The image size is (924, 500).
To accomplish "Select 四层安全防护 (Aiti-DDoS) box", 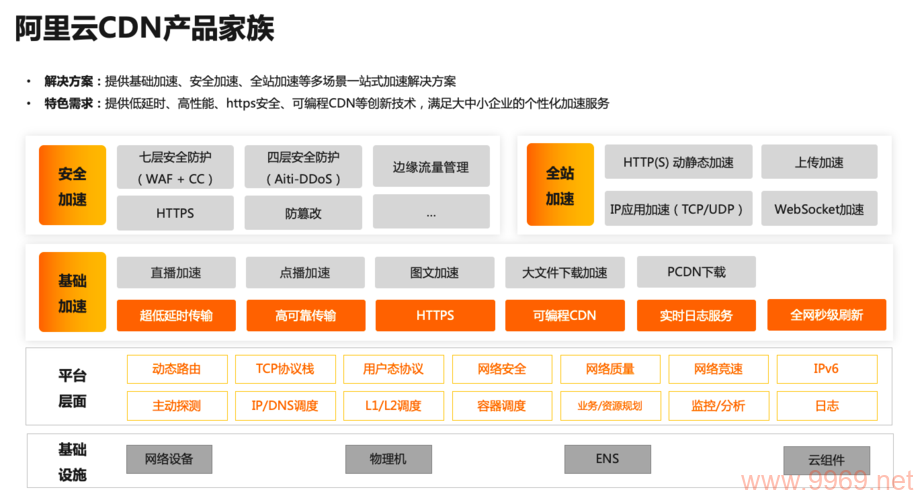I will [x=303, y=167].
